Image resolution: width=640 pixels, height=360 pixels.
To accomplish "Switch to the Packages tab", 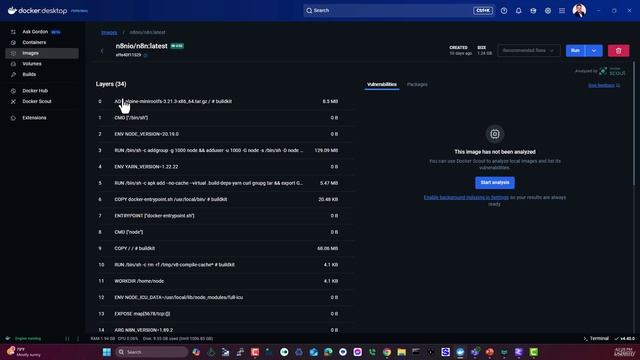I will click(x=417, y=84).
